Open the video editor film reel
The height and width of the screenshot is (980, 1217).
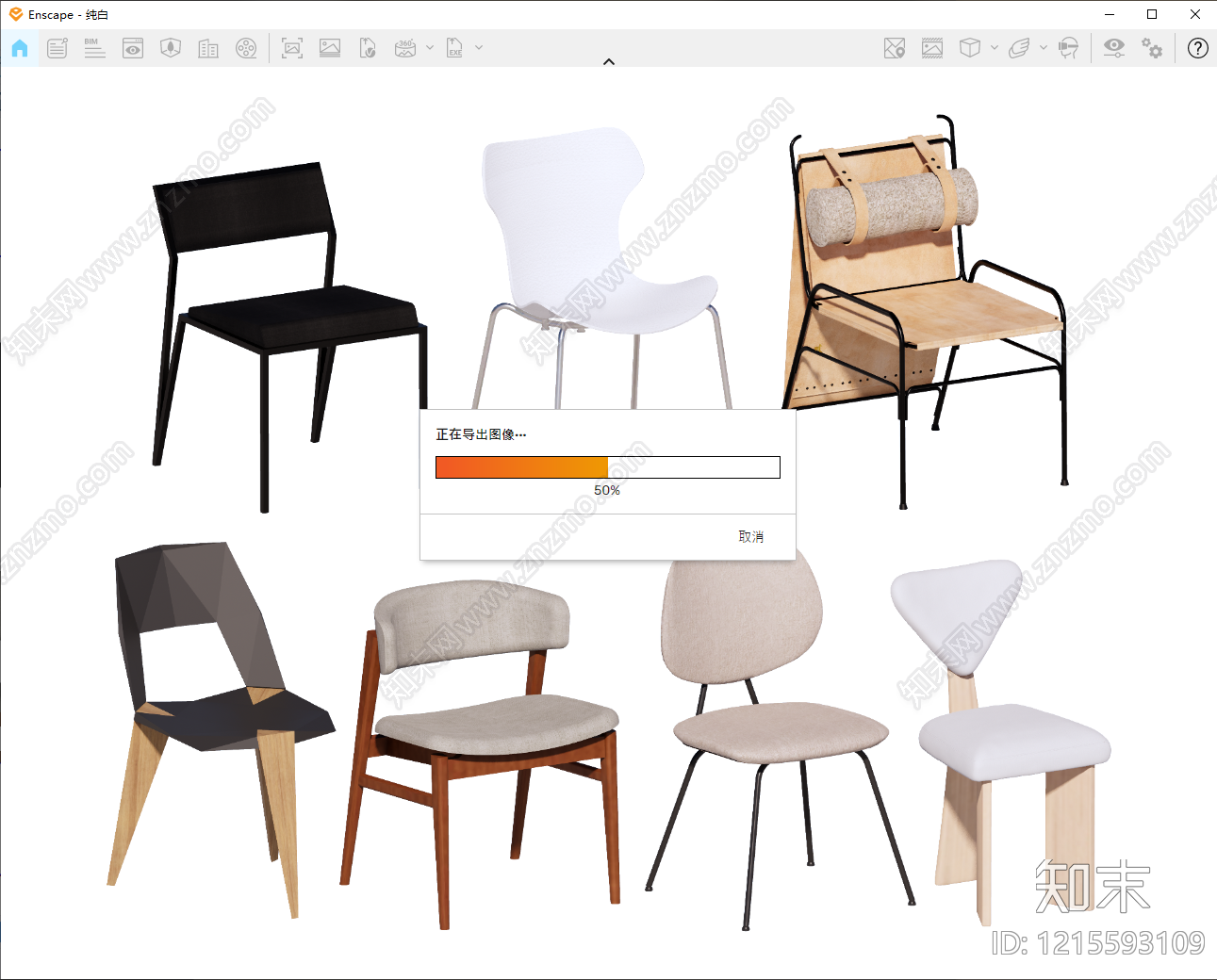pos(246,48)
